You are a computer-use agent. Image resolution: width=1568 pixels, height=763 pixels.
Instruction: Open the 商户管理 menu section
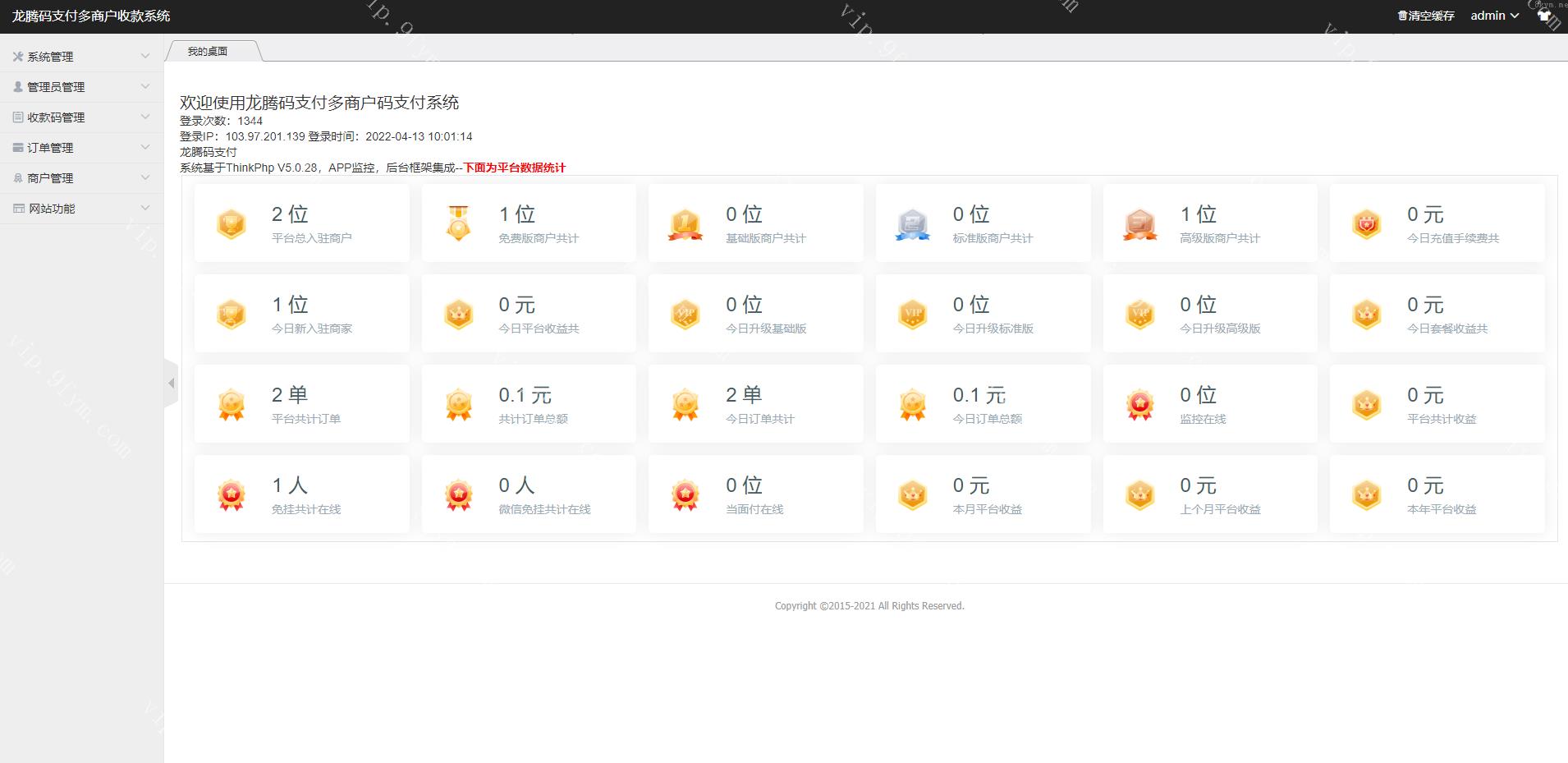pyautogui.click(x=80, y=178)
